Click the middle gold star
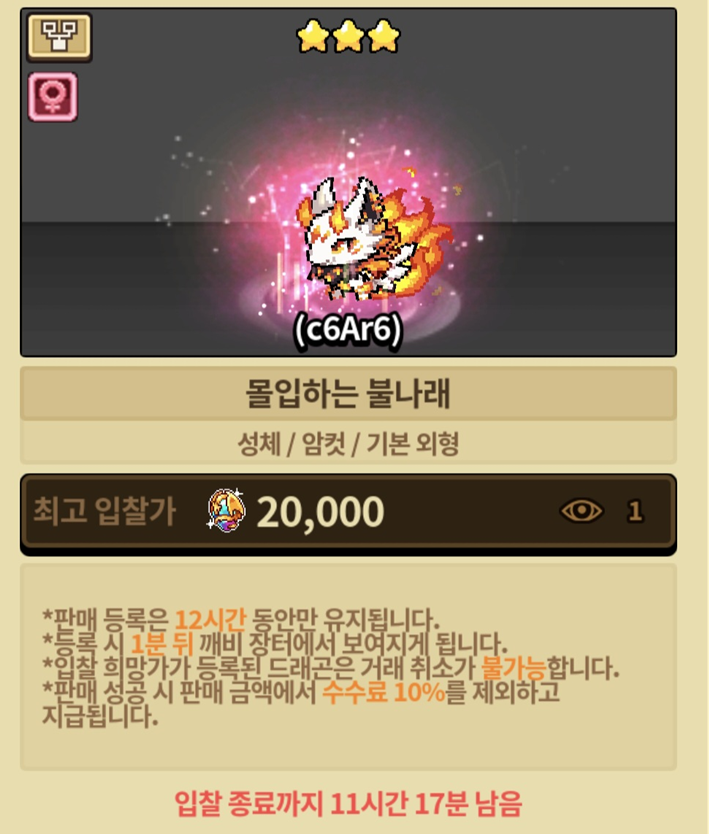 (348, 37)
